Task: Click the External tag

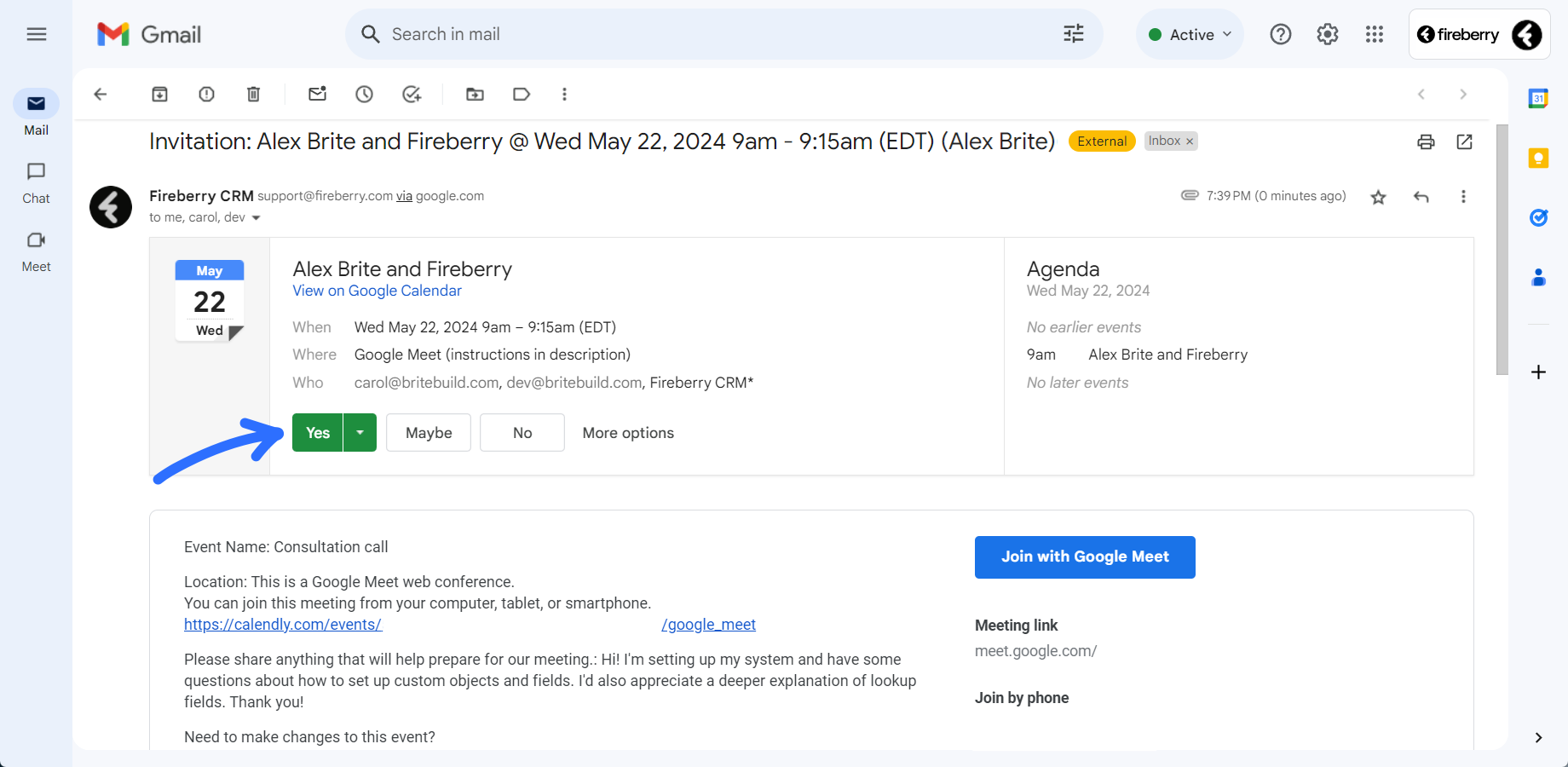Action: click(1102, 141)
